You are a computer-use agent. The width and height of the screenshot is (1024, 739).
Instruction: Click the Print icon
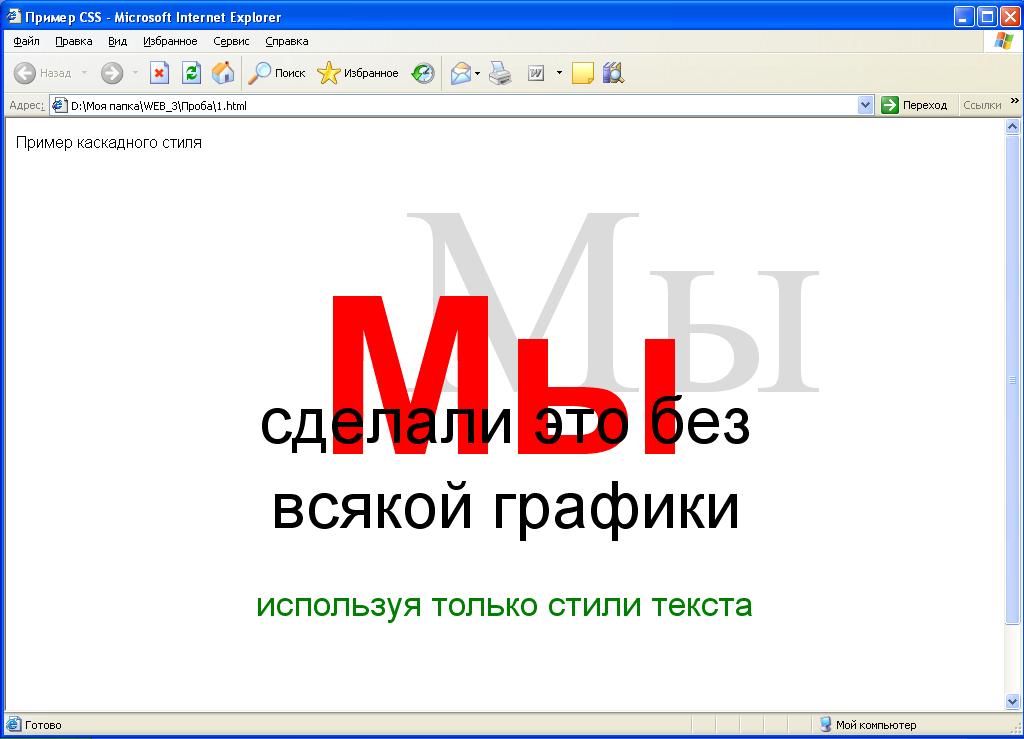pyautogui.click(x=500, y=73)
